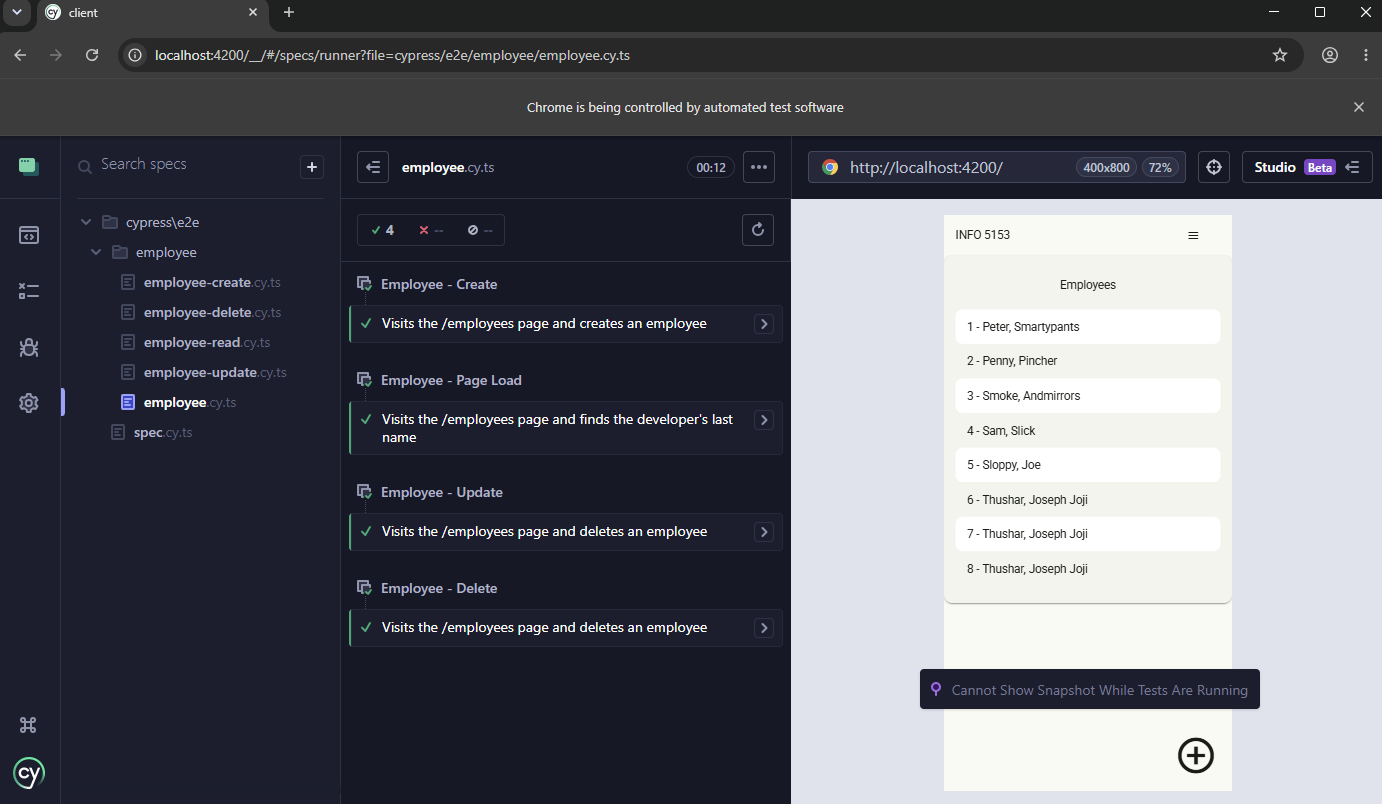Select employee 8 - Thushar, Joseph Joji
The width and height of the screenshot is (1382, 804).
click(x=1087, y=569)
